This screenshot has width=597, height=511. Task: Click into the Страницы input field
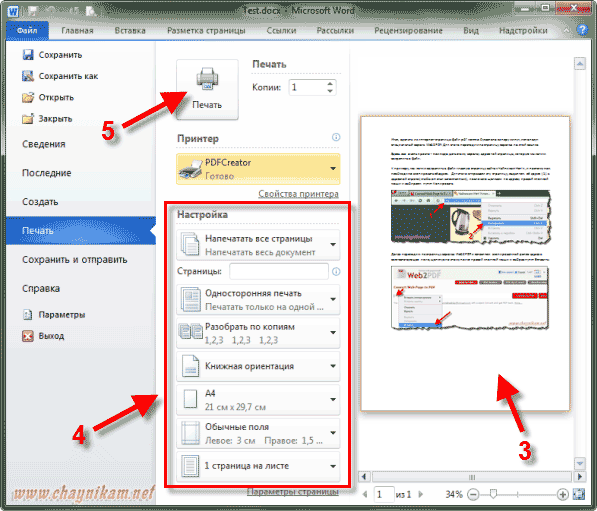pyautogui.click(x=279, y=271)
